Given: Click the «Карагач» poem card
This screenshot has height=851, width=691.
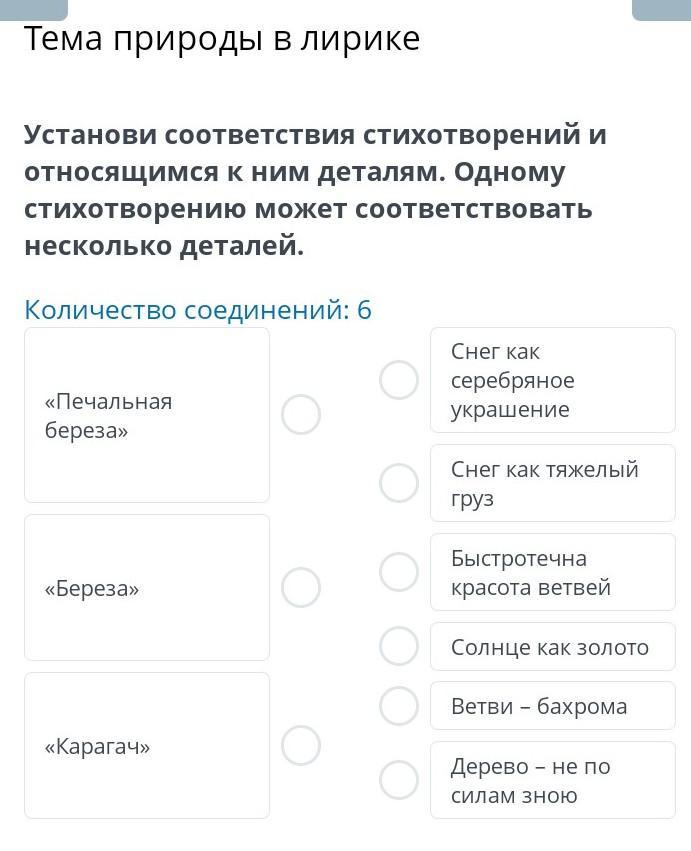Looking at the screenshot, I should tap(147, 745).
